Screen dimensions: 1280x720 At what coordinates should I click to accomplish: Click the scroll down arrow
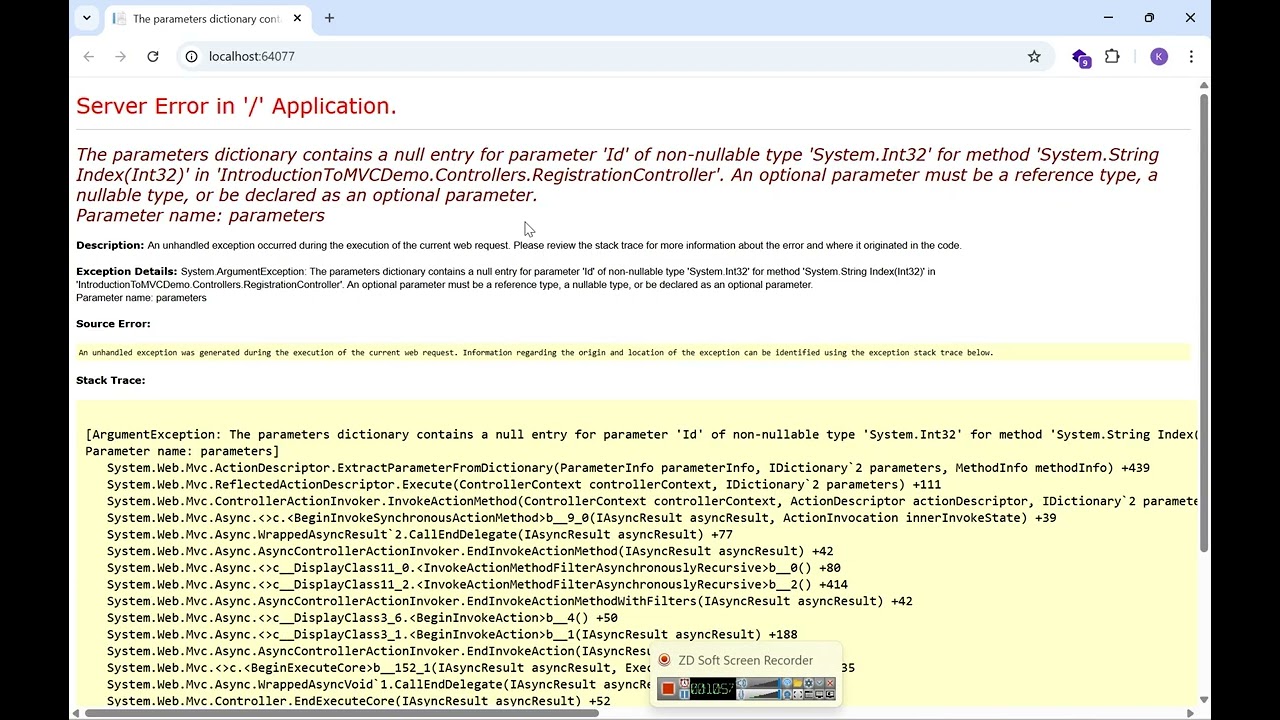click(1204, 700)
